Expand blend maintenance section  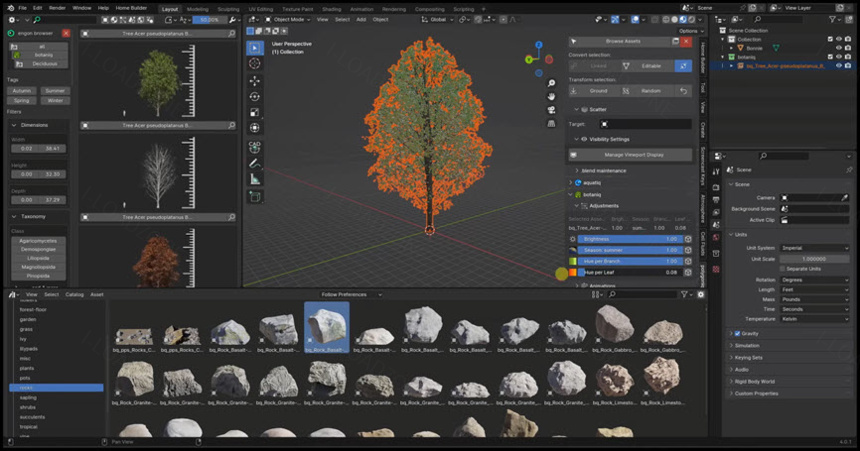click(x=576, y=171)
